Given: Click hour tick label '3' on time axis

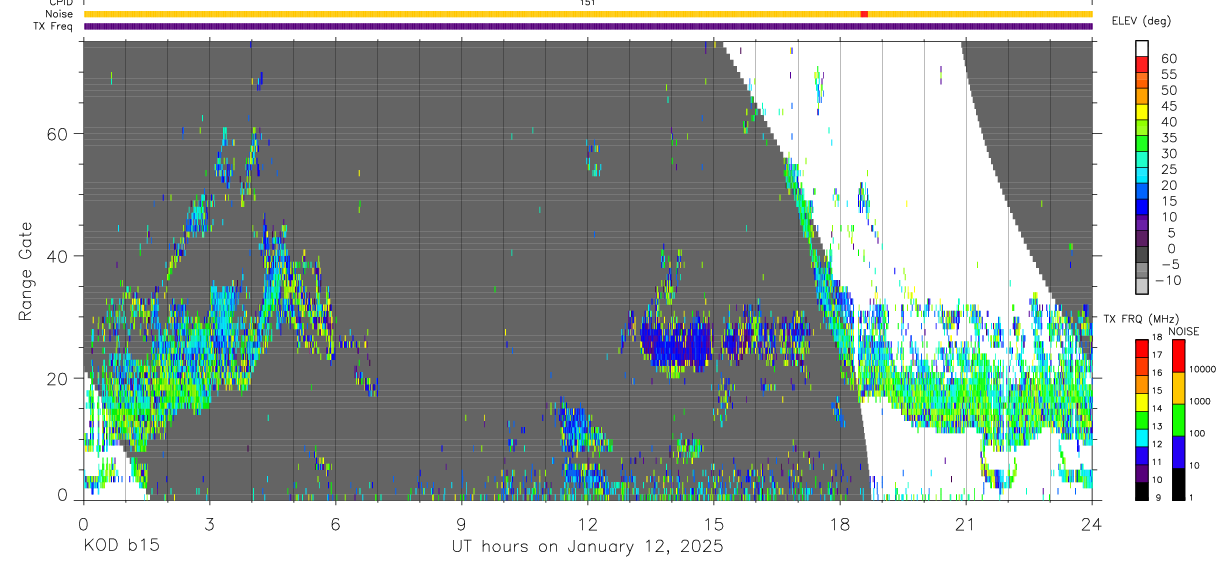Looking at the screenshot, I should pos(209,523).
